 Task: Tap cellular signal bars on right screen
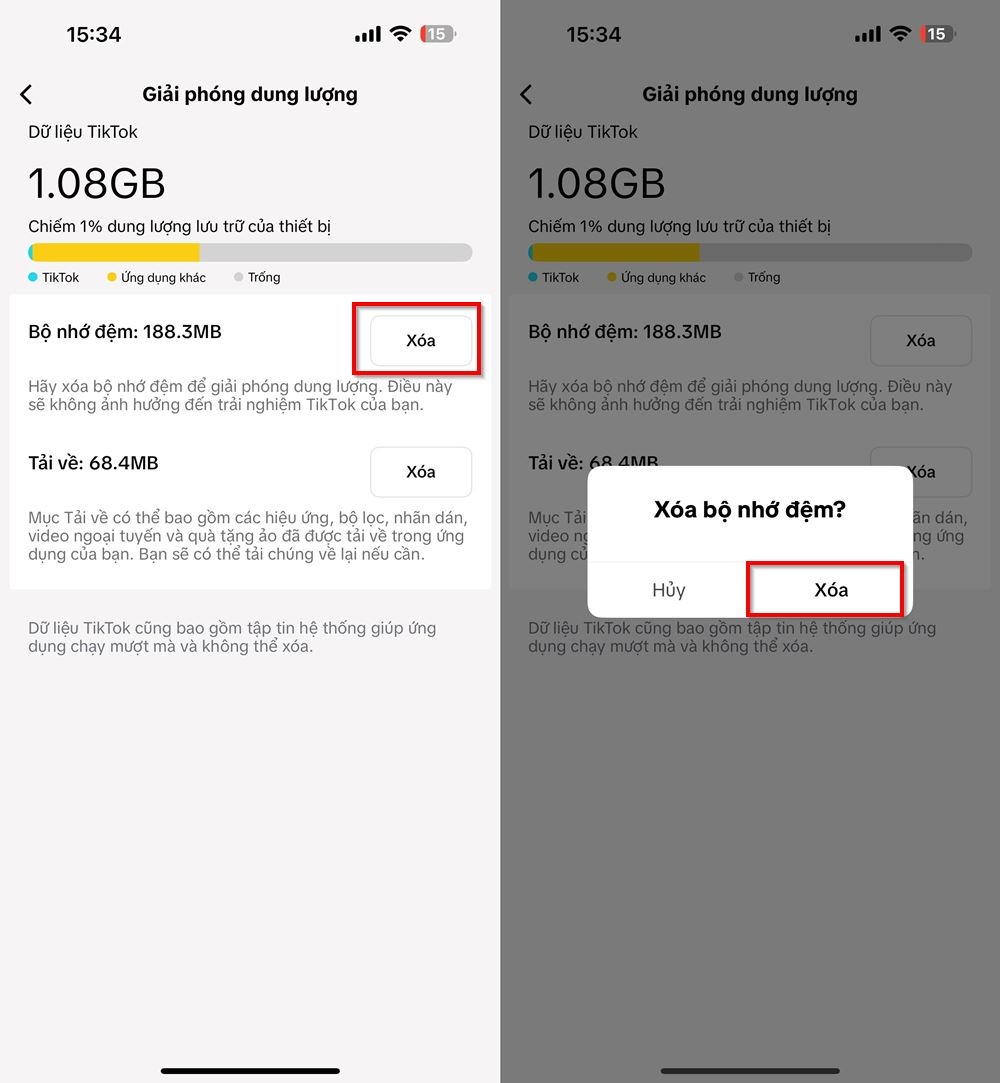(x=867, y=35)
